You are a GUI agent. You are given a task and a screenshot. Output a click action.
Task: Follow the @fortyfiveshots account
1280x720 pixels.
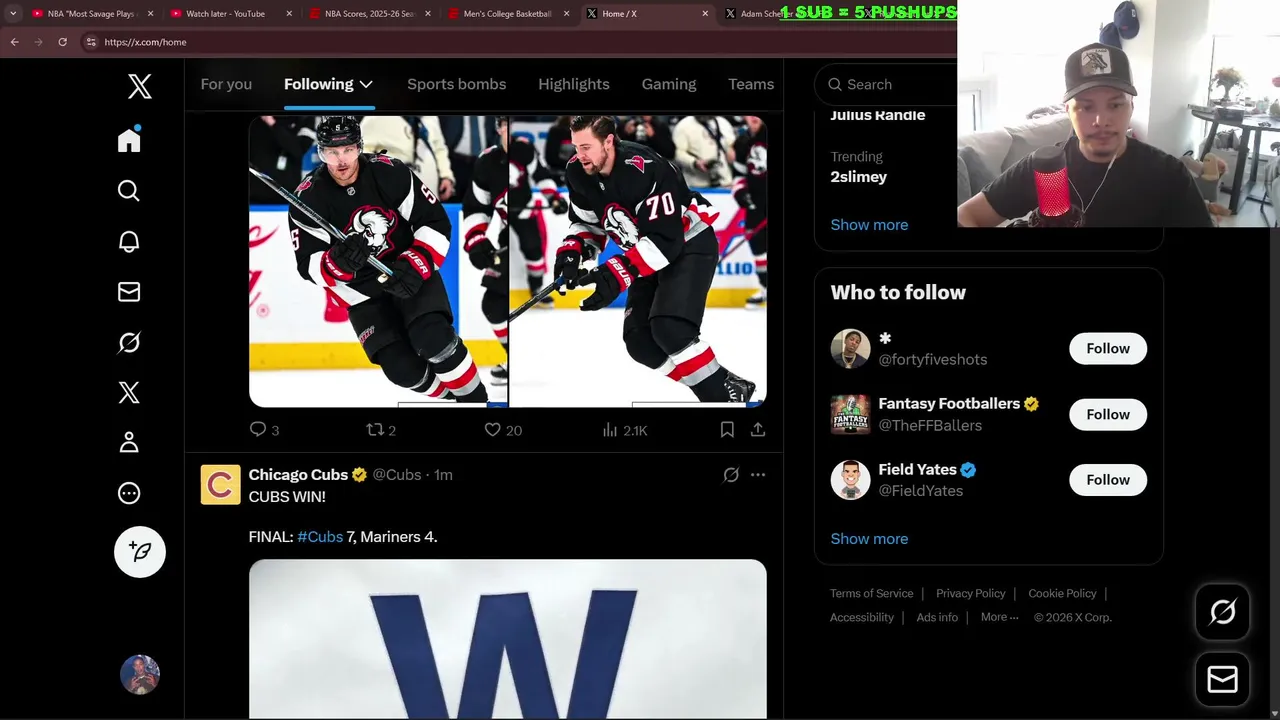coord(1108,348)
